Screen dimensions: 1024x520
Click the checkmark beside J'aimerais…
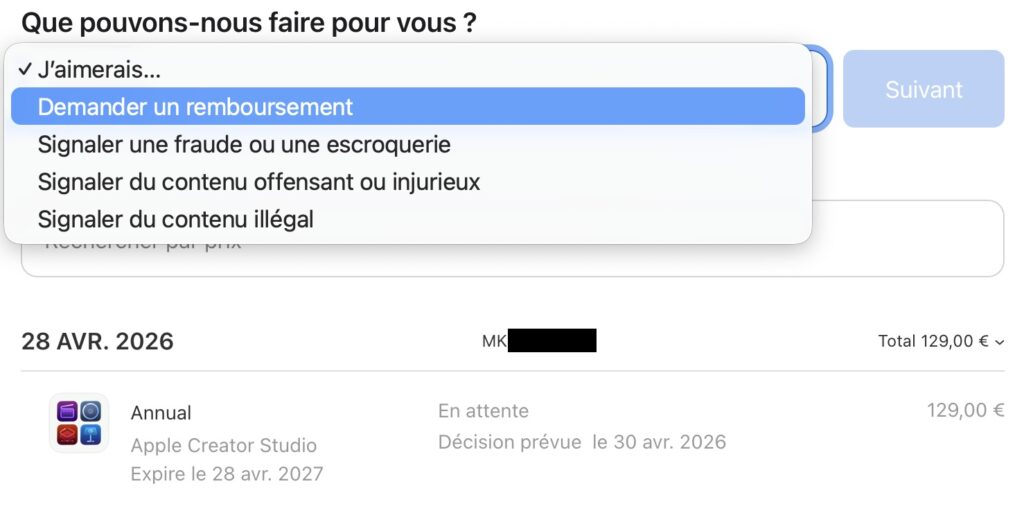[x=24, y=70]
